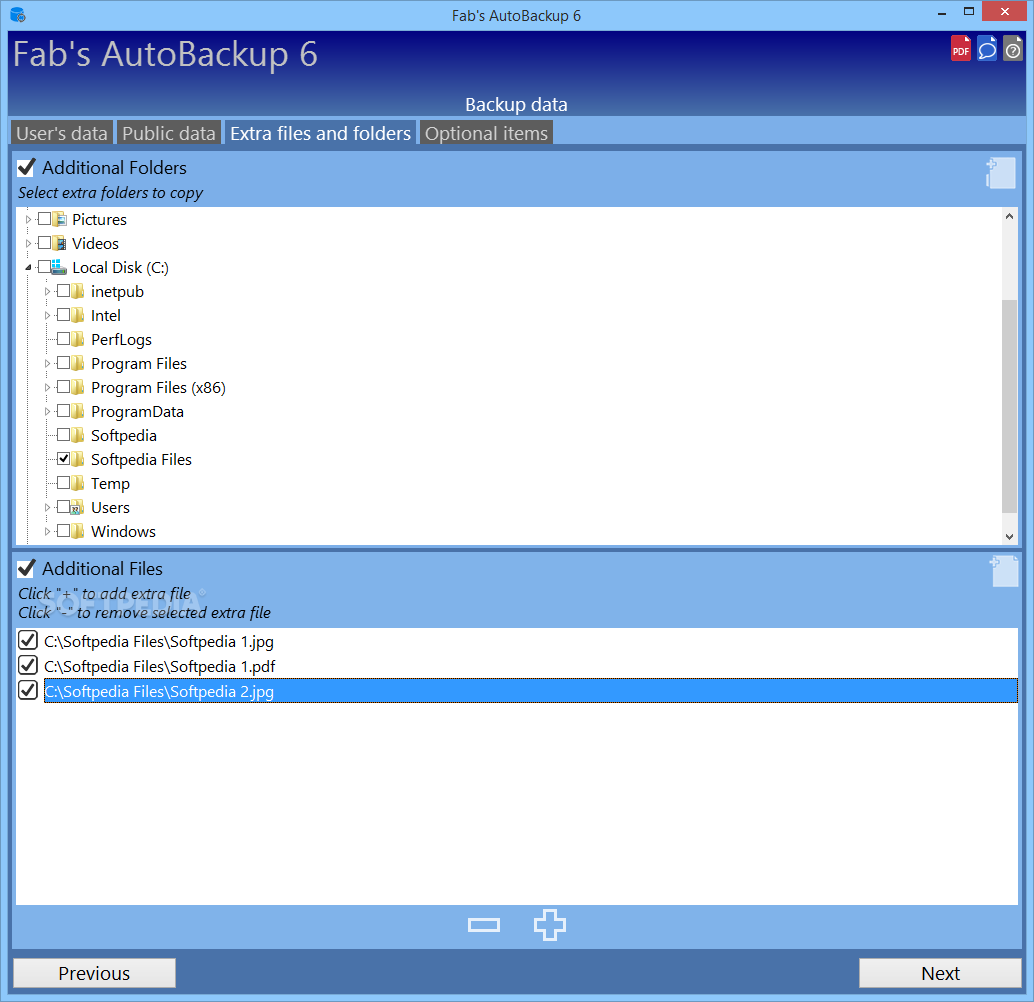Click the Local Disk (C:) drive icon

[59, 267]
